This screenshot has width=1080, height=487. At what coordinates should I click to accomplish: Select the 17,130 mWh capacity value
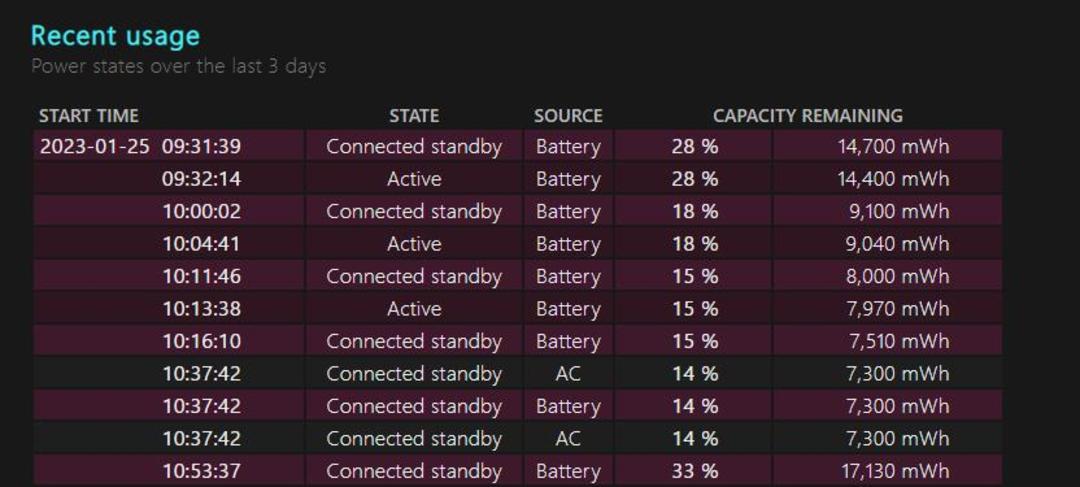pos(895,471)
